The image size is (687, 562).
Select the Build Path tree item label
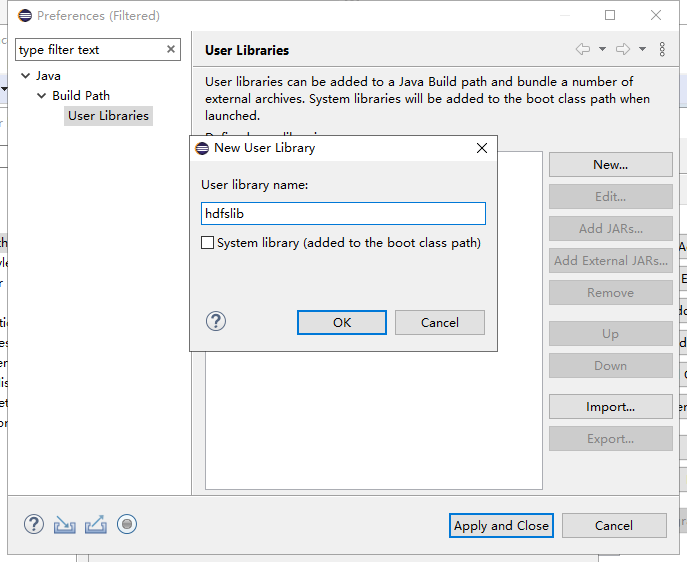(x=81, y=95)
